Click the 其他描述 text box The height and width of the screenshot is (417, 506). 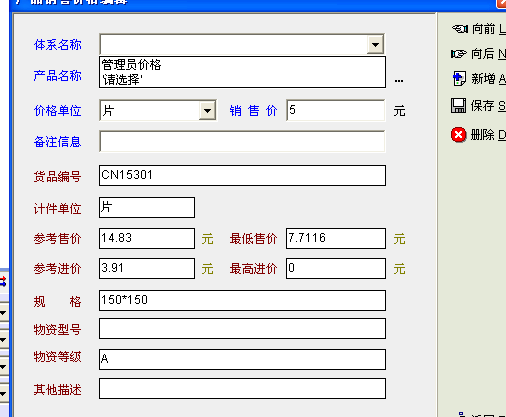click(x=242, y=388)
